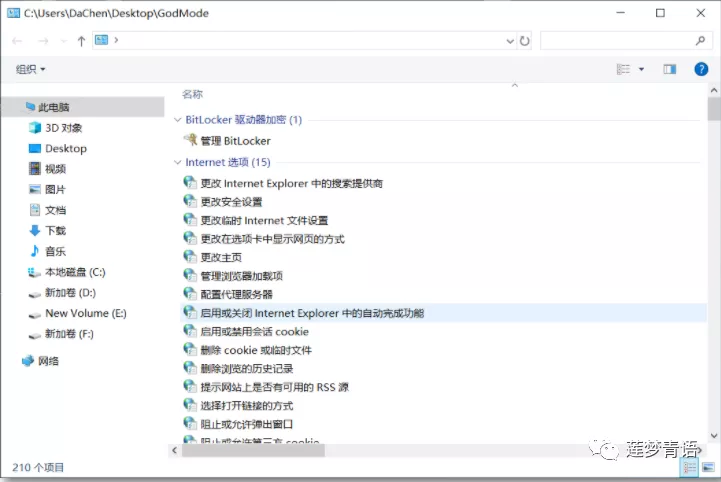721x482 pixels.
Task: Open 文档 folder in sidebar
Action: pos(47,210)
